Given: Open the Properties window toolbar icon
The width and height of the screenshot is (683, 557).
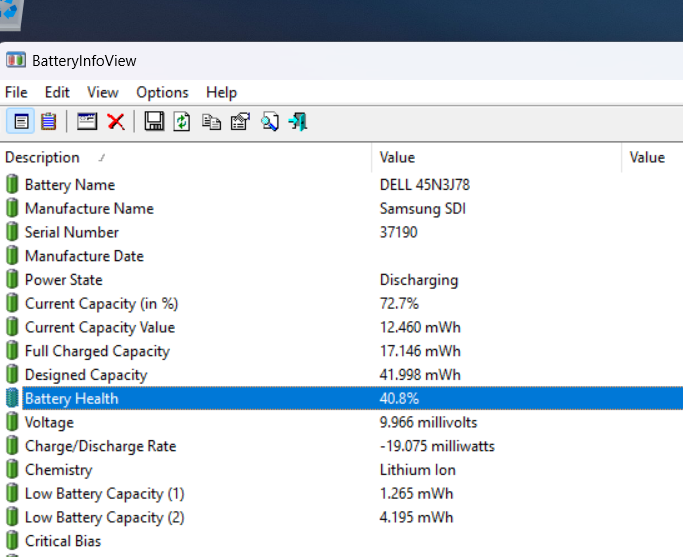Looking at the screenshot, I should (x=87, y=122).
